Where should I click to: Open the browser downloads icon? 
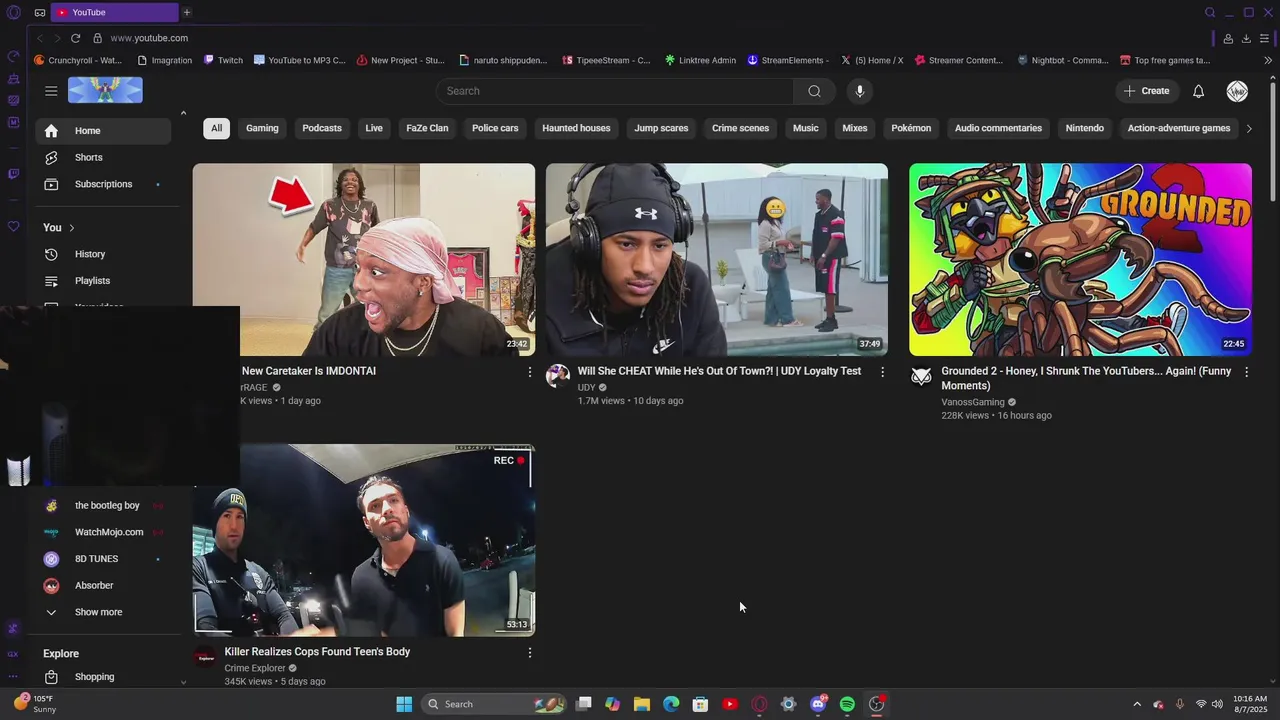[x=1246, y=38]
